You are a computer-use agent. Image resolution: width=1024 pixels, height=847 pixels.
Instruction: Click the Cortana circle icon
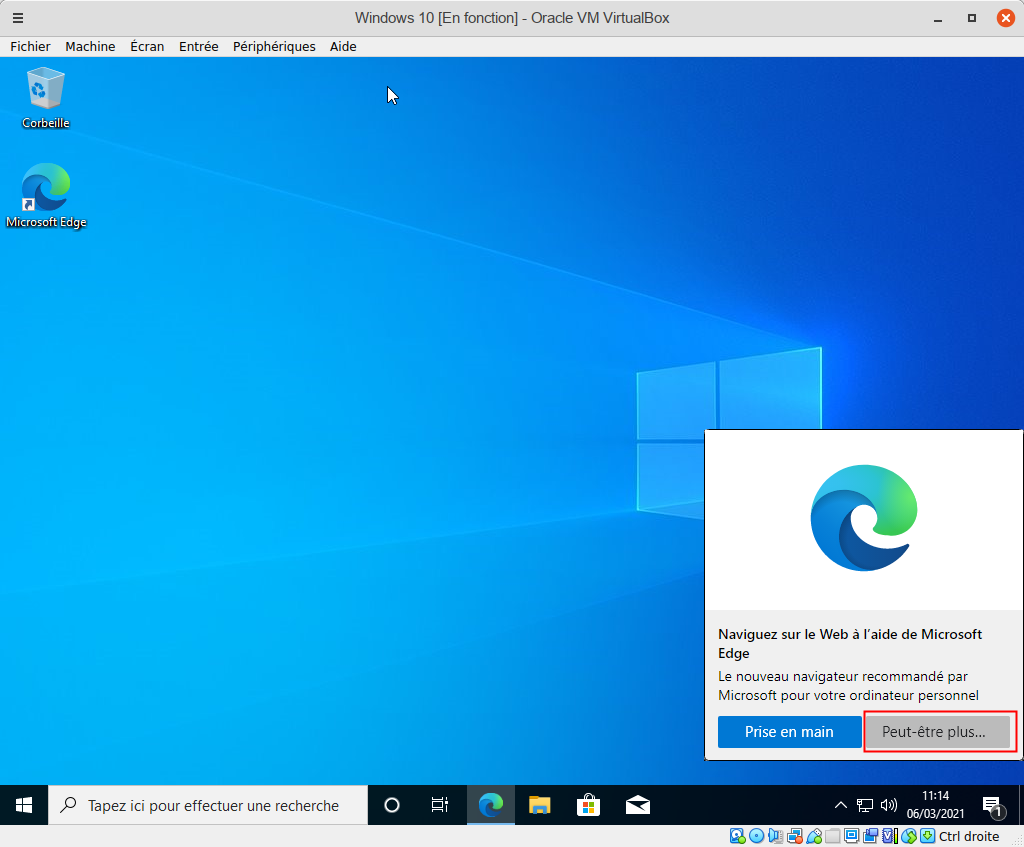click(x=392, y=805)
